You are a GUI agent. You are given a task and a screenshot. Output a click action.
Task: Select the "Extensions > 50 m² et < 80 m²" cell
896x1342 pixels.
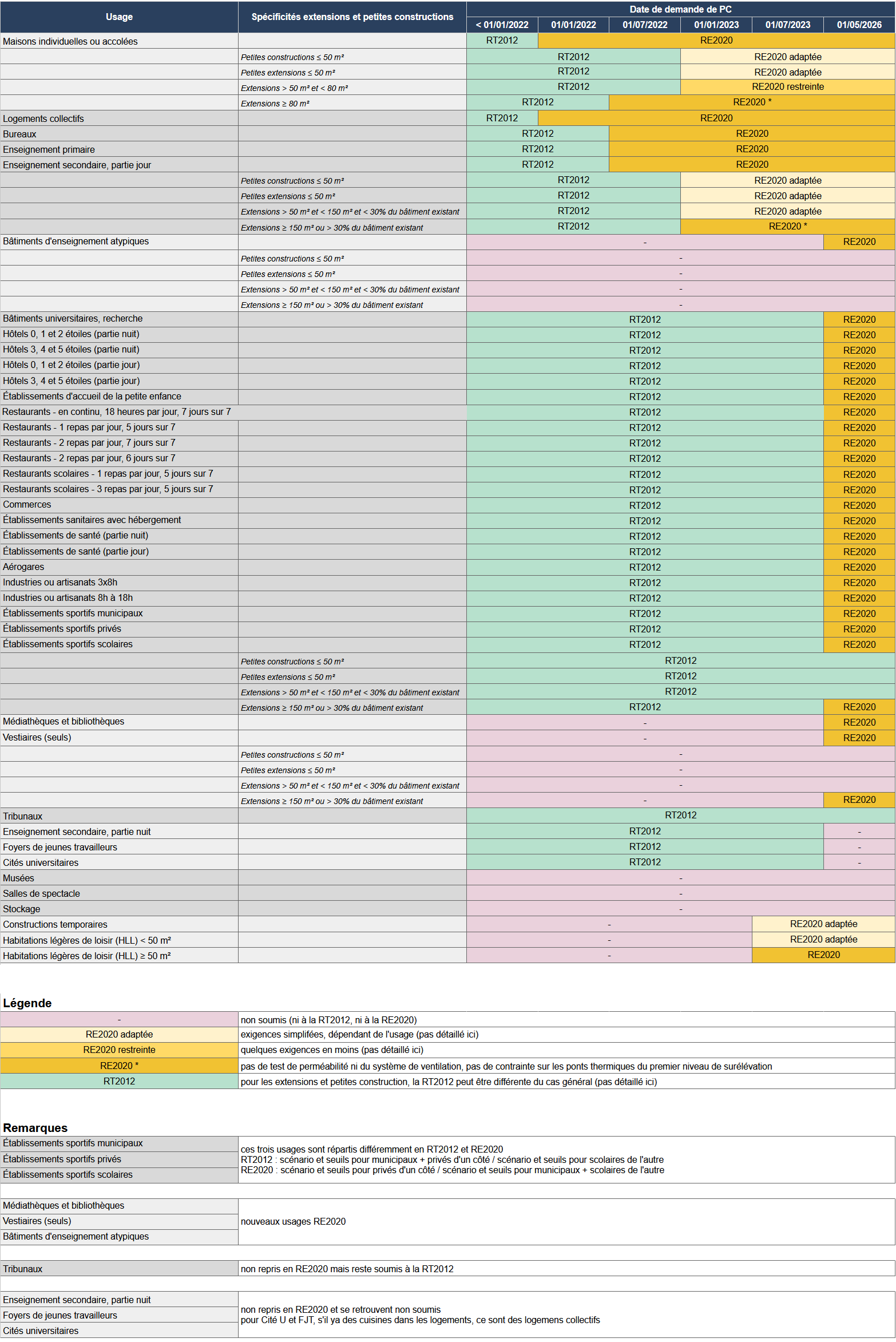tap(352, 87)
